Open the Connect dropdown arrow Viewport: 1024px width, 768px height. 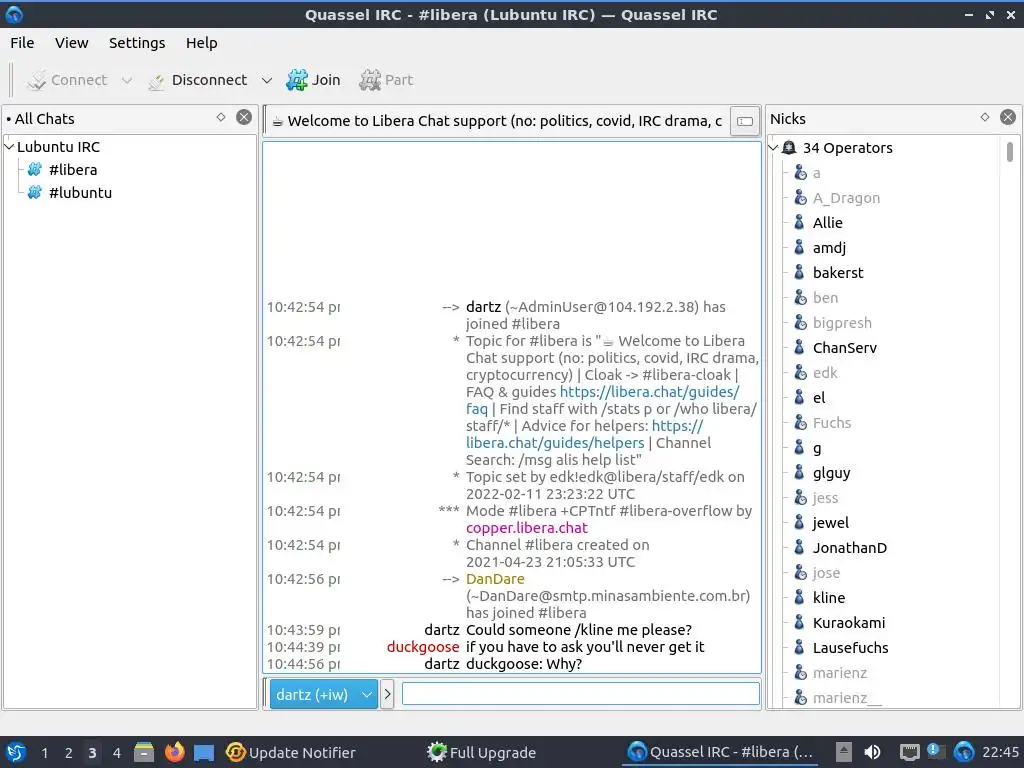coord(127,80)
